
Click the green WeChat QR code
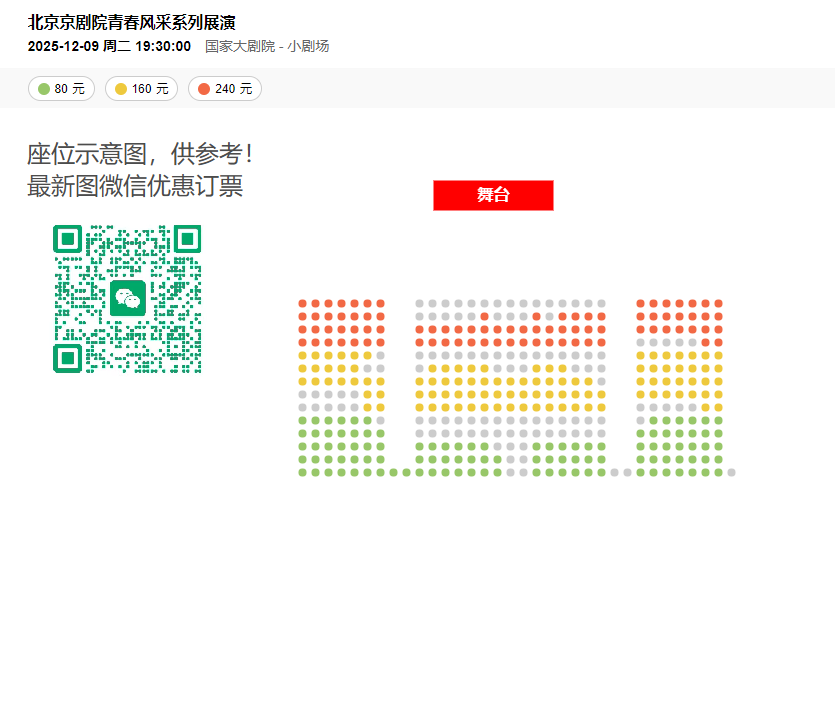pos(127,299)
